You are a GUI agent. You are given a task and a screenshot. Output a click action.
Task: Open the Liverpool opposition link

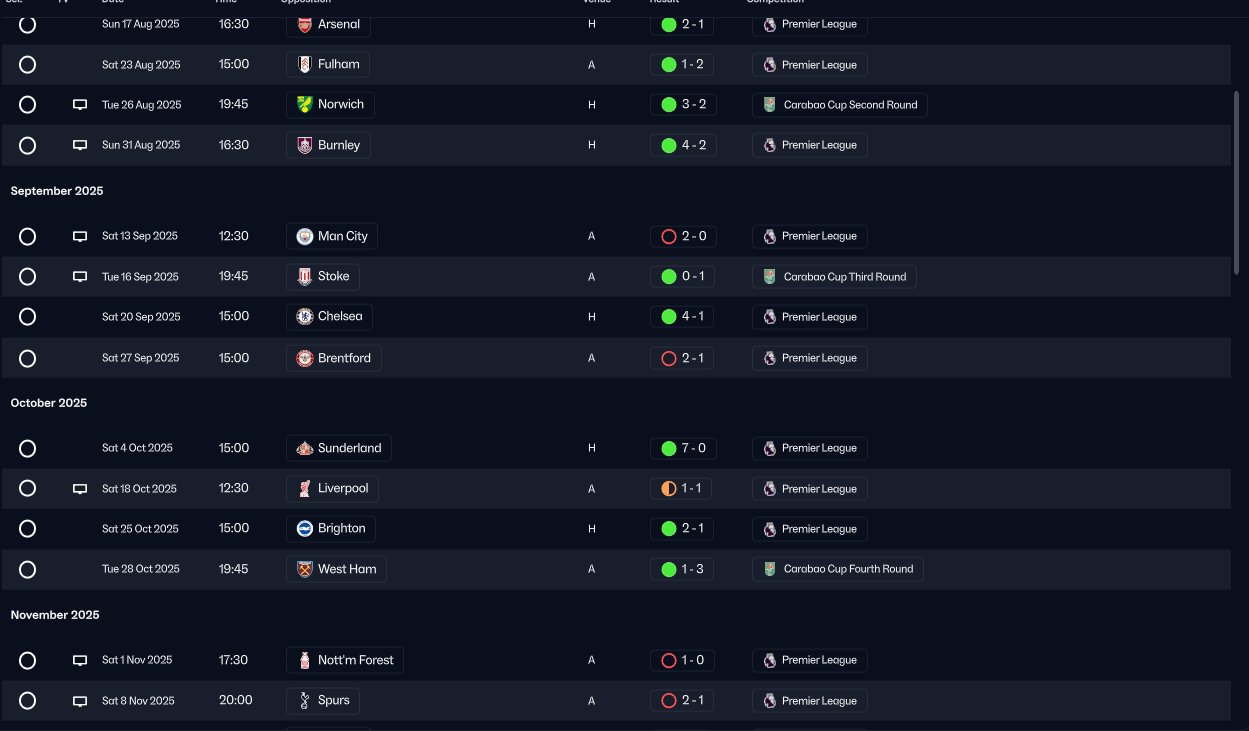pos(343,489)
